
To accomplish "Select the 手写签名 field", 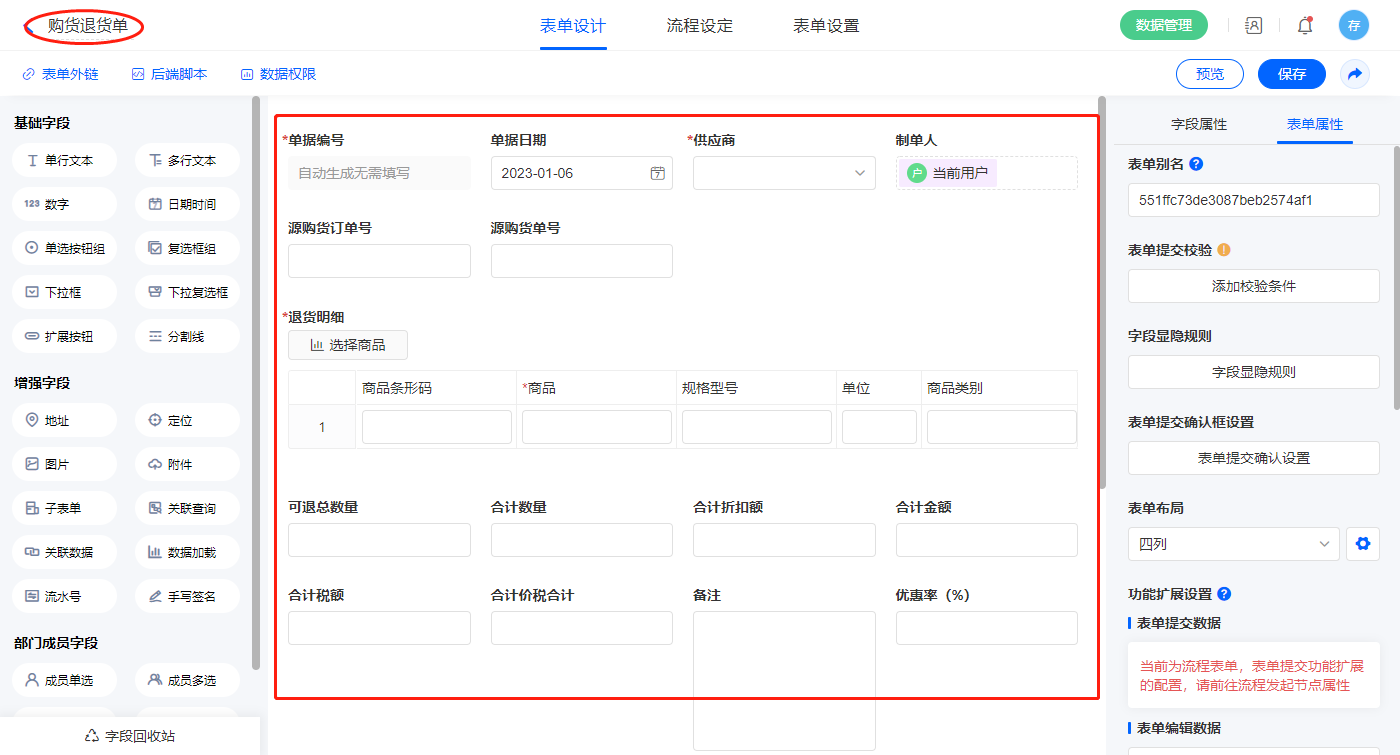I will point(187,596).
